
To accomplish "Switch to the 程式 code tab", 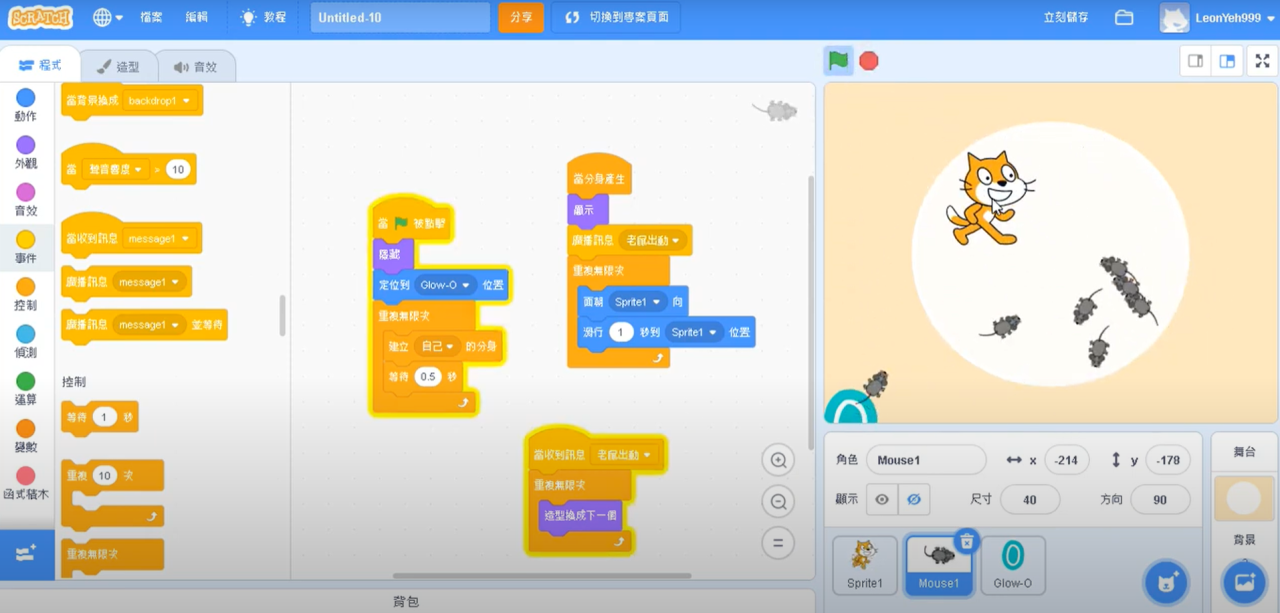I will (x=40, y=65).
